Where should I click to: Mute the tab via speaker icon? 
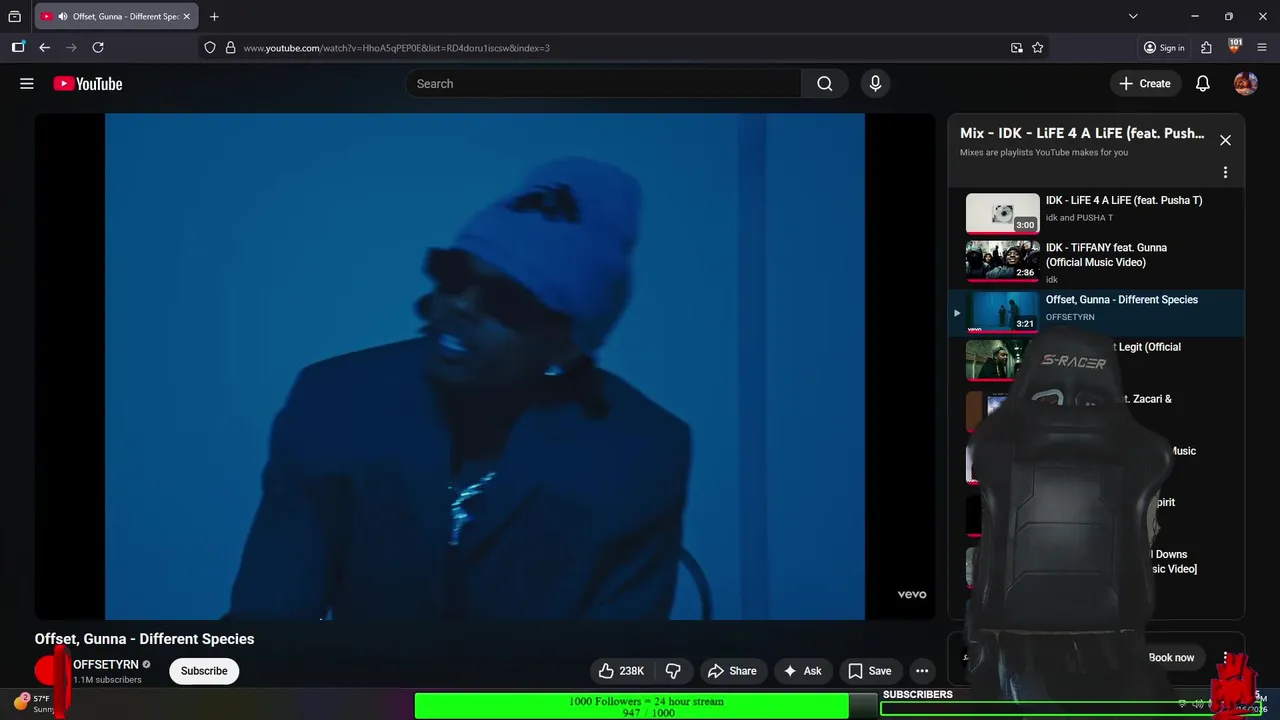point(63,16)
